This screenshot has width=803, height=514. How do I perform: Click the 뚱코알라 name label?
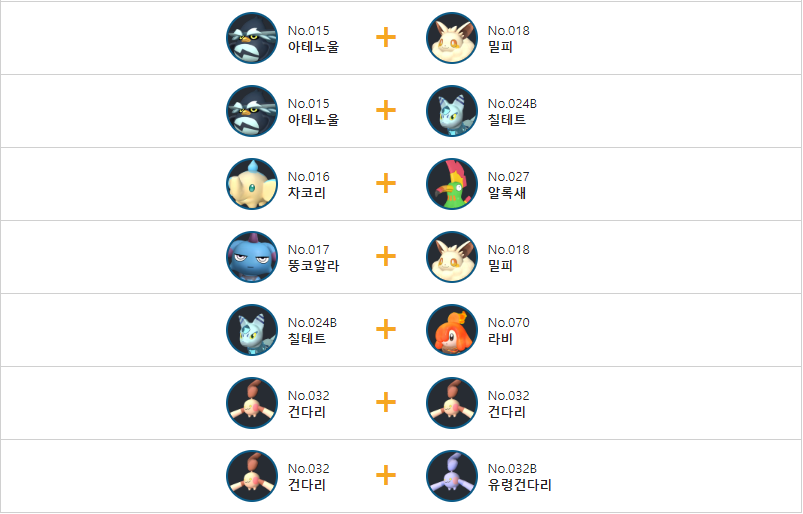[313, 266]
